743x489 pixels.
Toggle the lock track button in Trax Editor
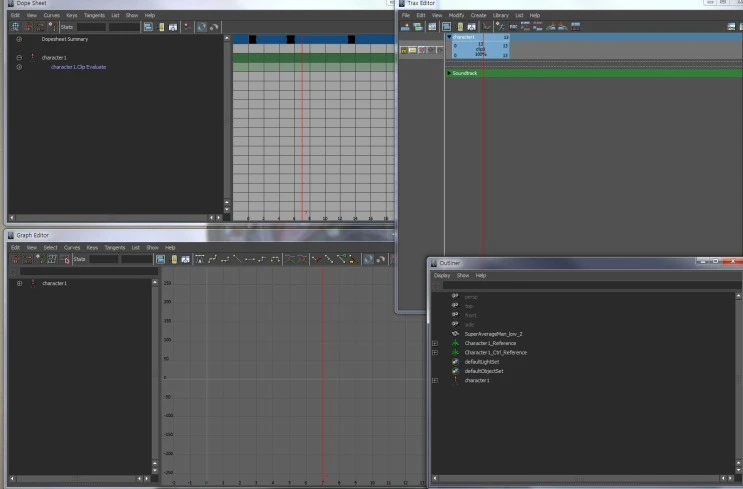pos(403,50)
